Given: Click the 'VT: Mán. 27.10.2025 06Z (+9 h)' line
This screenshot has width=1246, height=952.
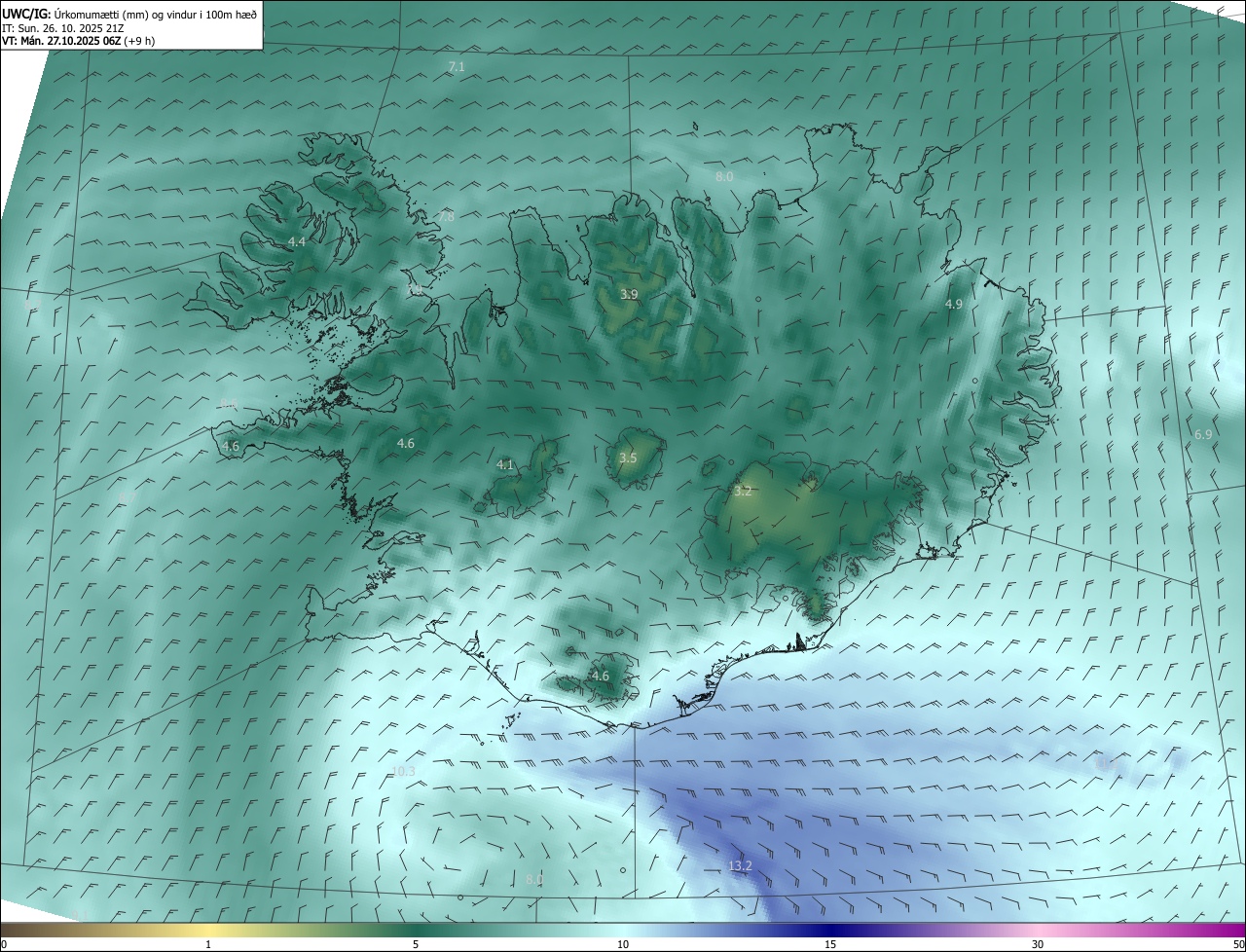Looking at the screenshot, I should (79, 41).
